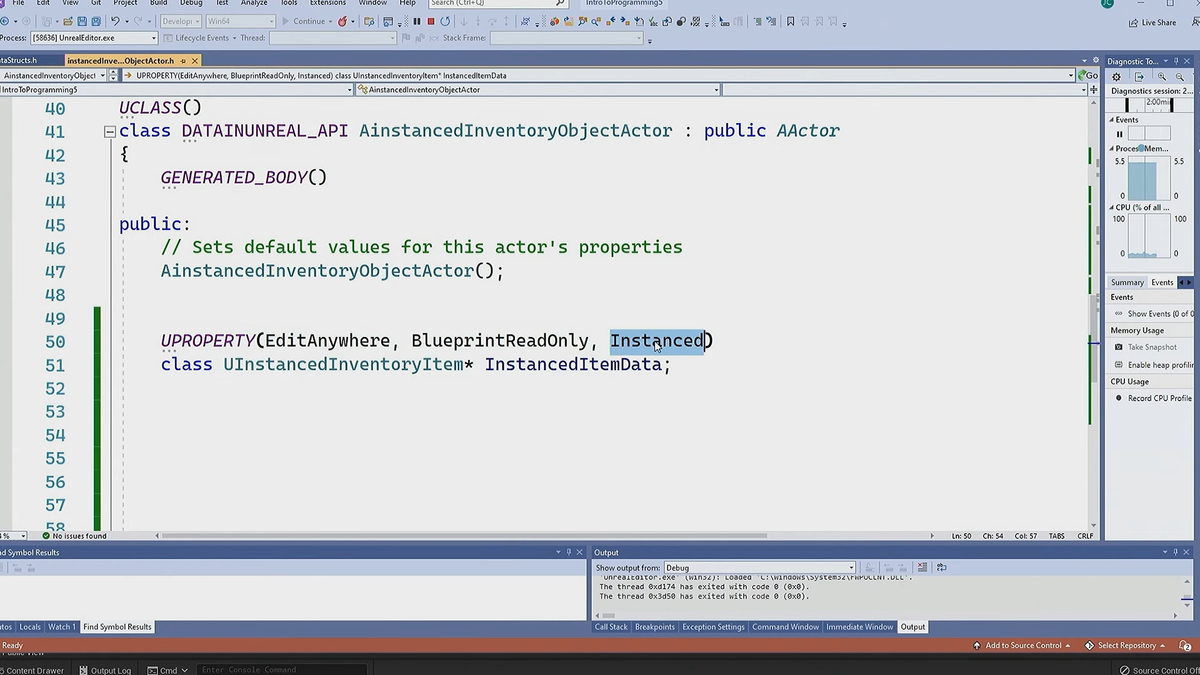This screenshot has width=1200, height=675.
Task: Select the Locals tab
Action: tap(30, 627)
